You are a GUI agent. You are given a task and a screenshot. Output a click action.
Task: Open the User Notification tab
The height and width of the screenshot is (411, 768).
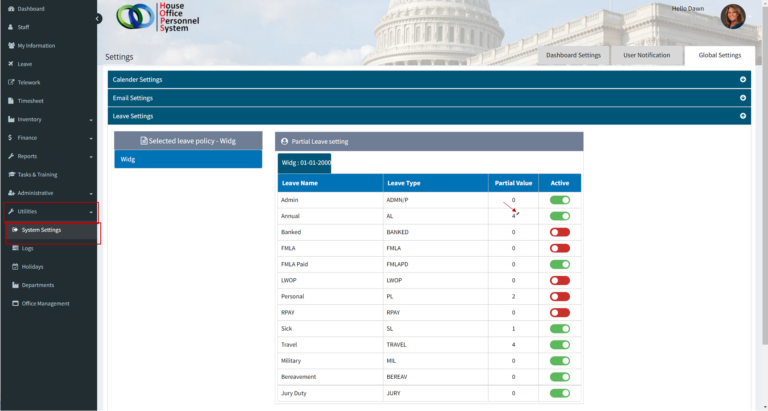click(x=646, y=55)
